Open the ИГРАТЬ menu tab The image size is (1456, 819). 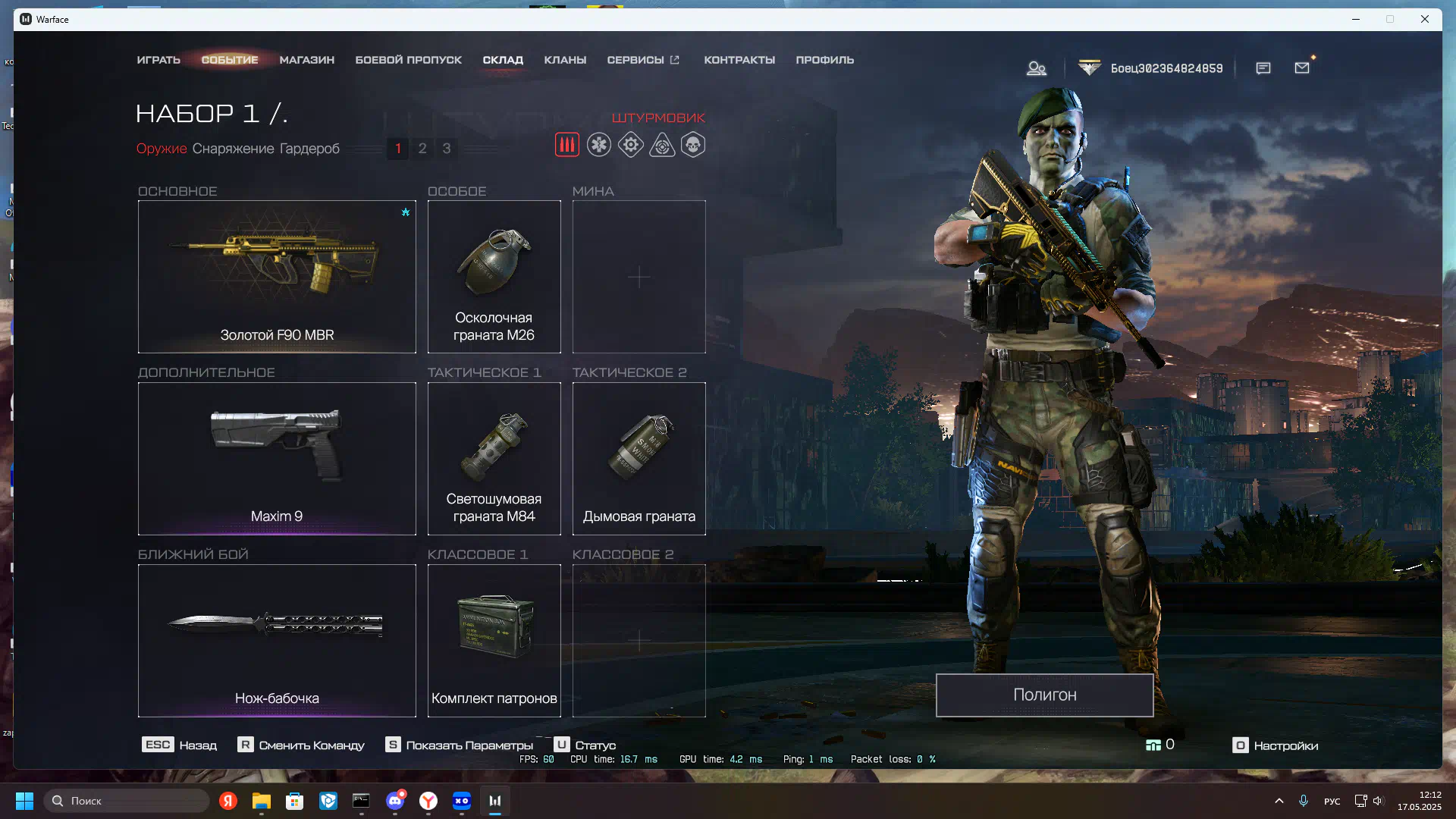click(158, 60)
